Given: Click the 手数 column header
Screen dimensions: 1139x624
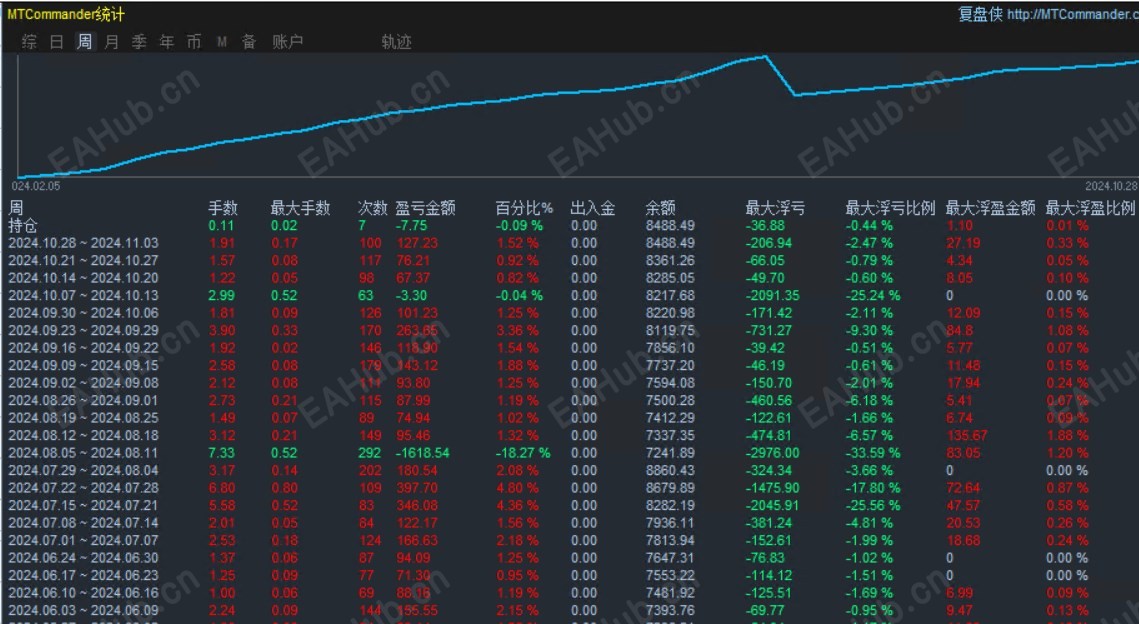Looking at the screenshot, I should tap(223, 208).
